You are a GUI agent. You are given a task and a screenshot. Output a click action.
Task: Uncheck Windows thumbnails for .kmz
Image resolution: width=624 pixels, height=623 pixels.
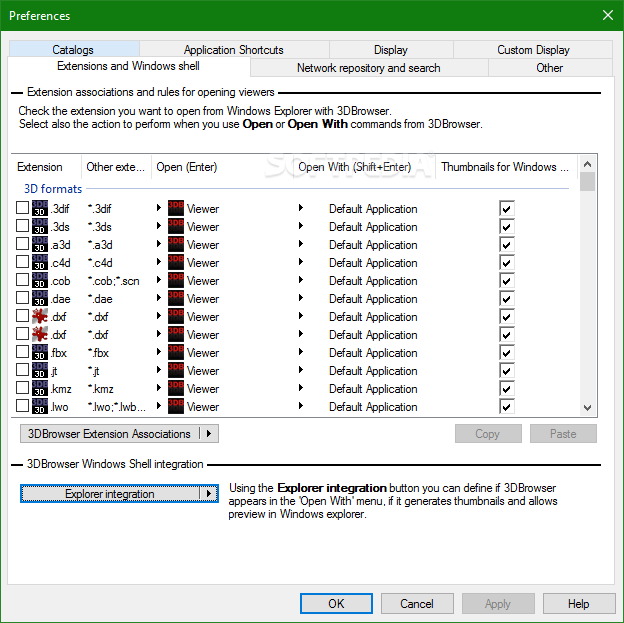click(x=507, y=389)
